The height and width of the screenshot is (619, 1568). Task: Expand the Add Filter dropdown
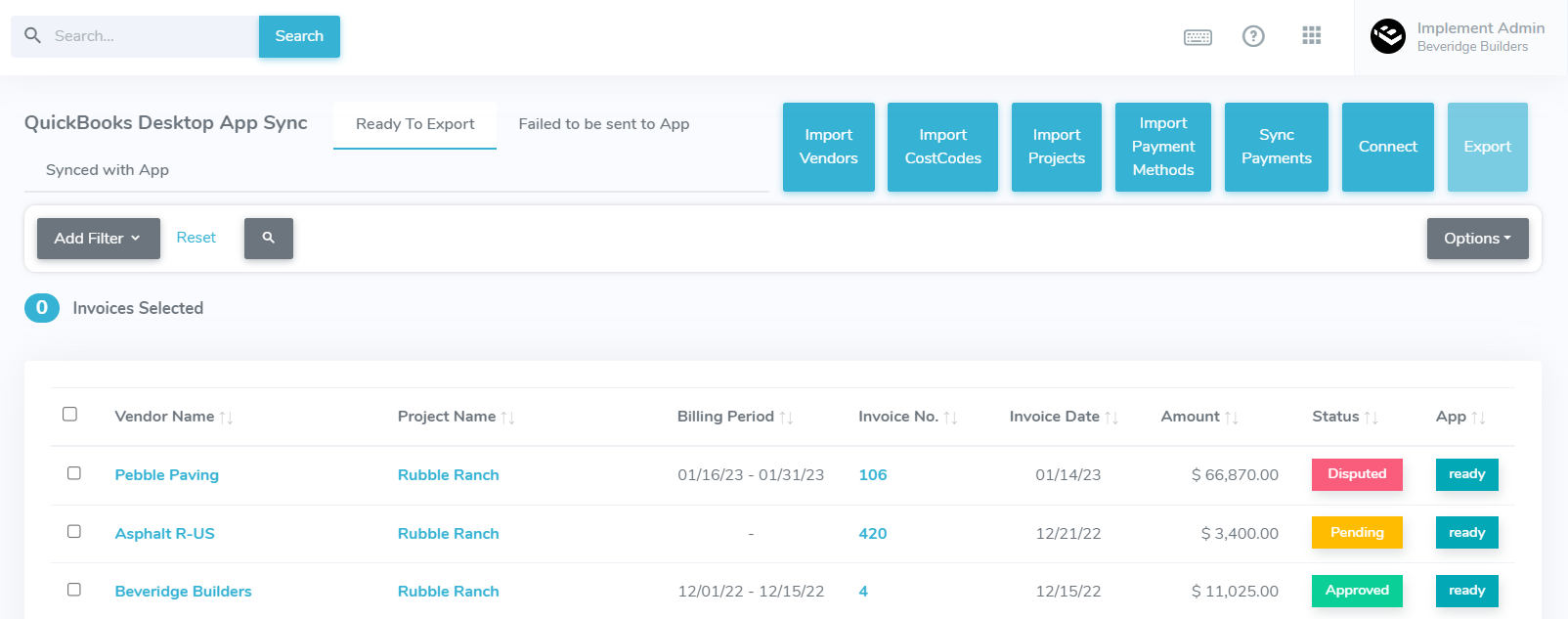point(98,239)
